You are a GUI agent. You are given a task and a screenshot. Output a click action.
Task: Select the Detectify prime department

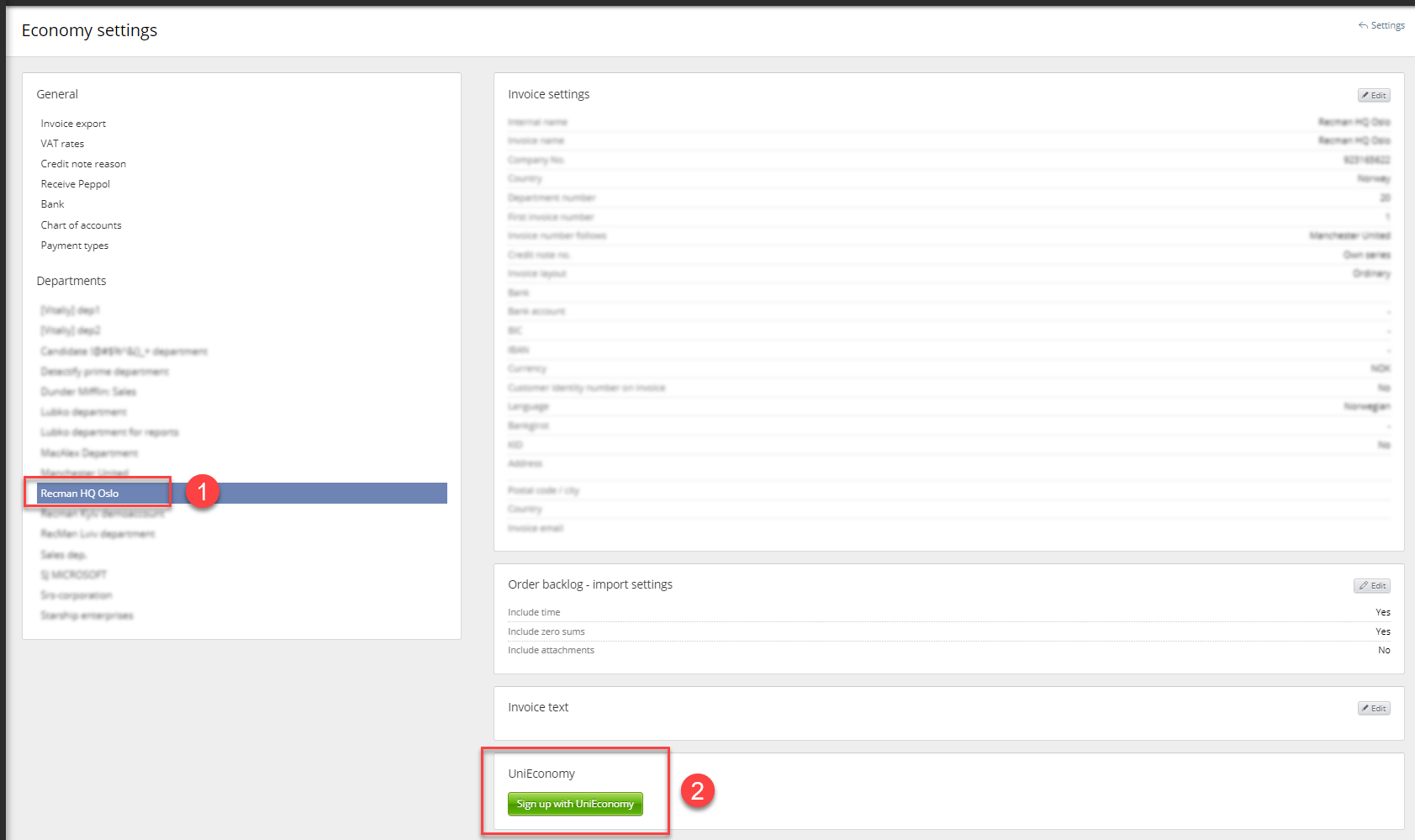click(x=104, y=372)
